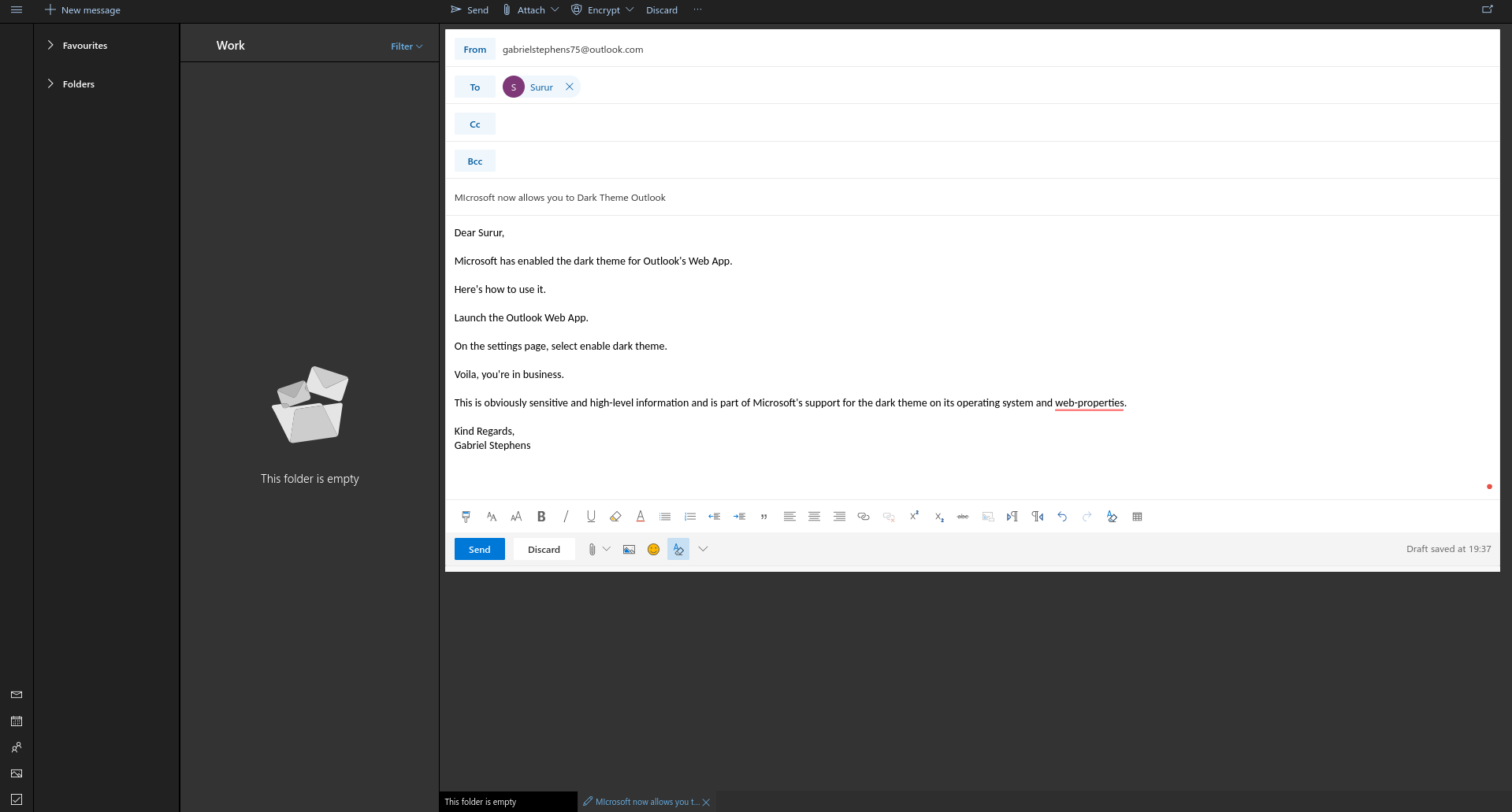Open the Calendar module icon
Image resolution: width=1512 pixels, height=812 pixels.
click(17, 721)
